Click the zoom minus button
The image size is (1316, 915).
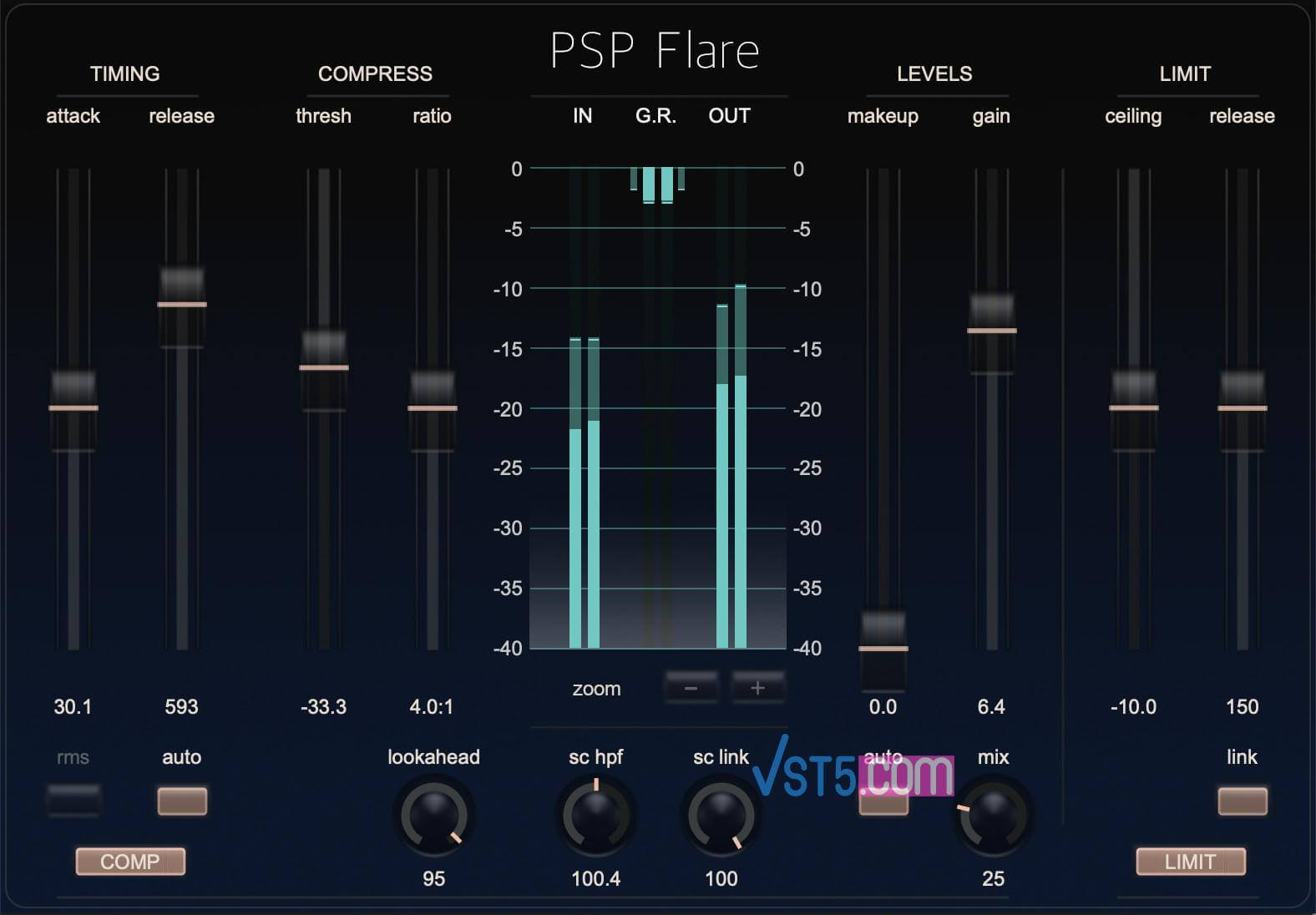691,688
